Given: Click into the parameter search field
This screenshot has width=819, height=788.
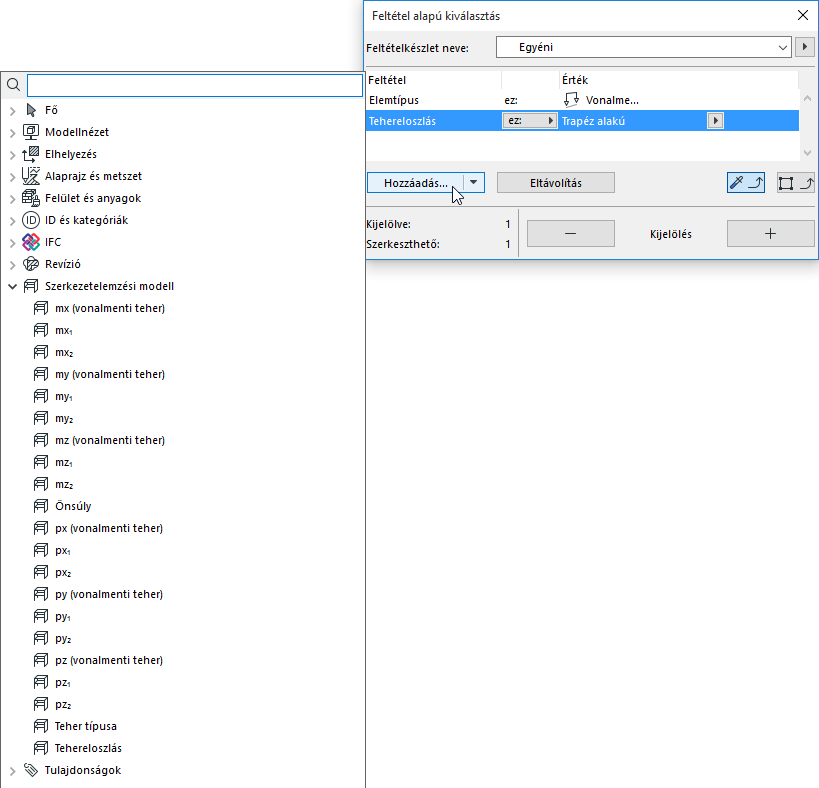Looking at the screenshot, I should 195,85.
